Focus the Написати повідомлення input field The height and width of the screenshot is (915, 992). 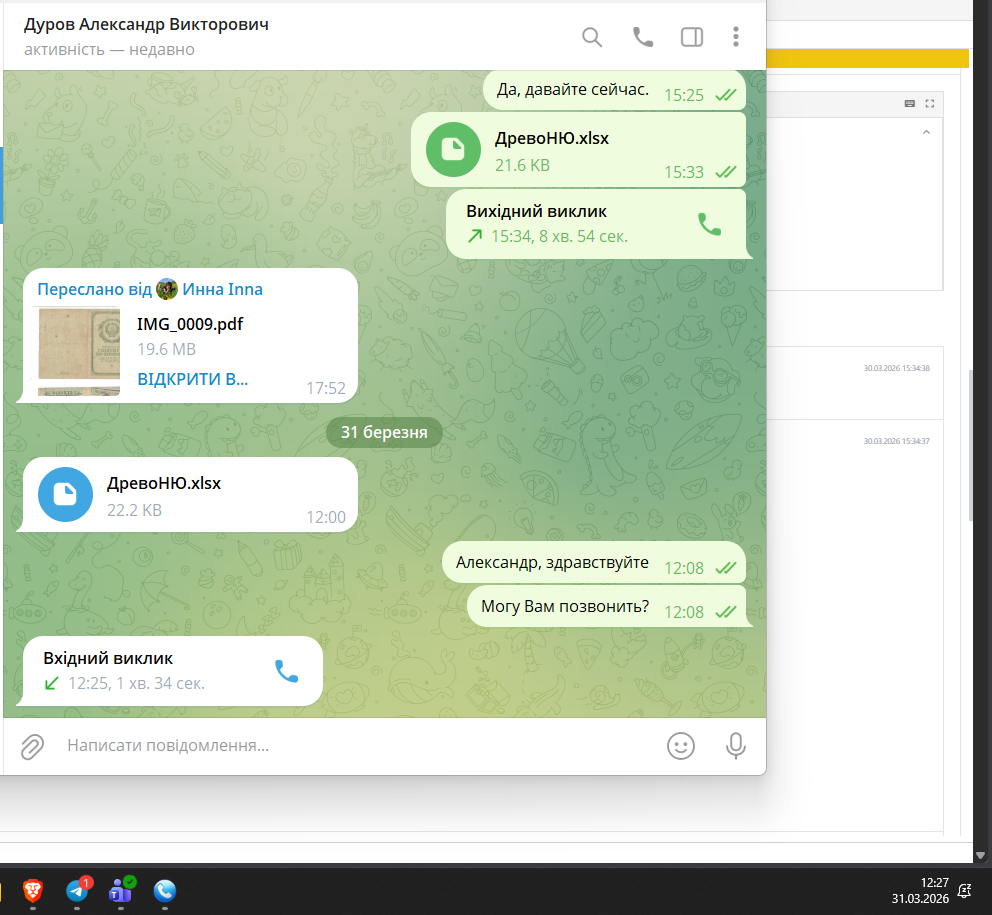pyautogui.click(x=361, y=745)
